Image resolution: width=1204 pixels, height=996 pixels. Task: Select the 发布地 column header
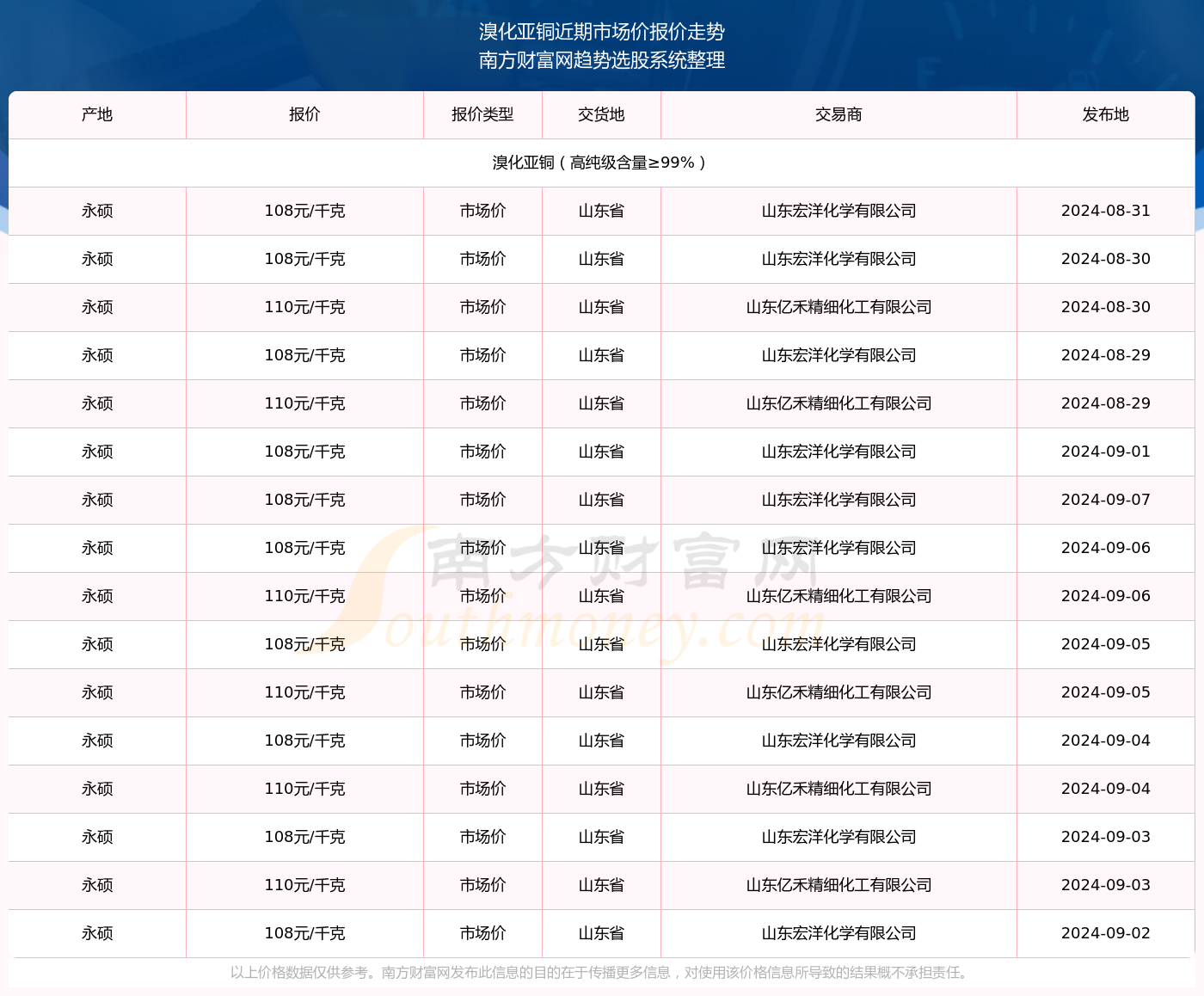[x=1105, y=114]
